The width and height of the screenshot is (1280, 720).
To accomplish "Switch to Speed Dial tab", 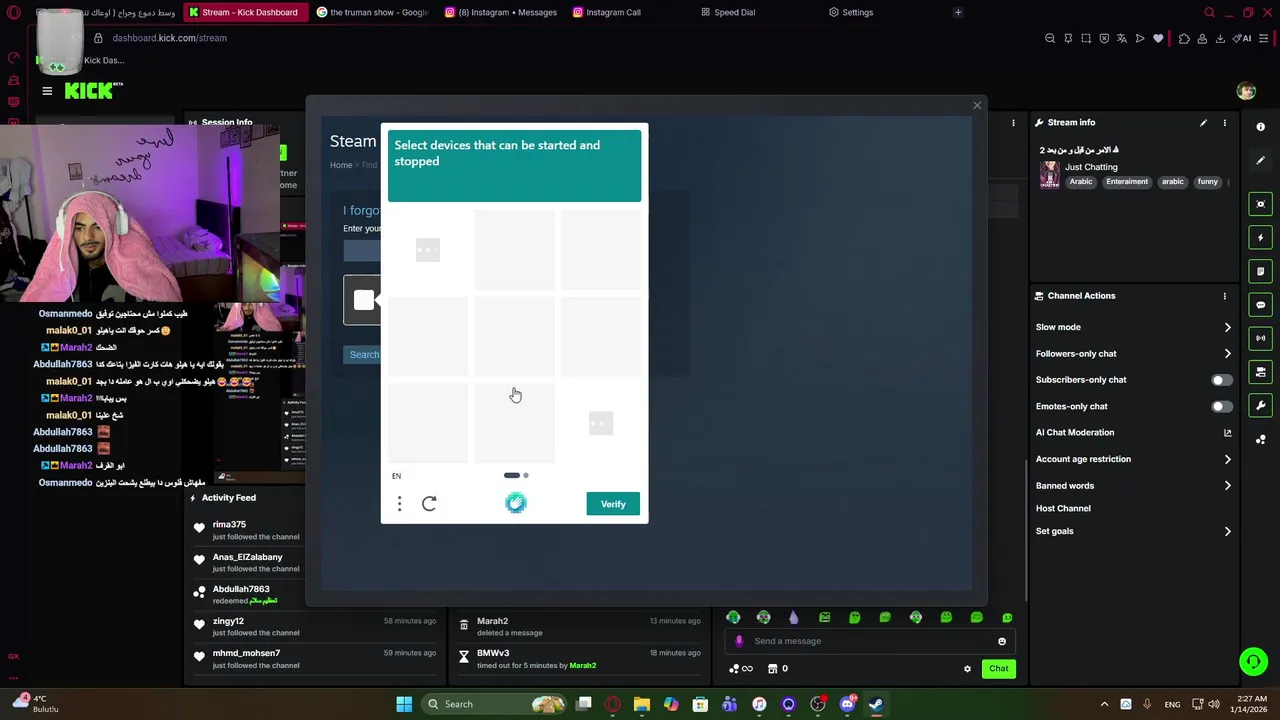I will [x=727, y=12].
